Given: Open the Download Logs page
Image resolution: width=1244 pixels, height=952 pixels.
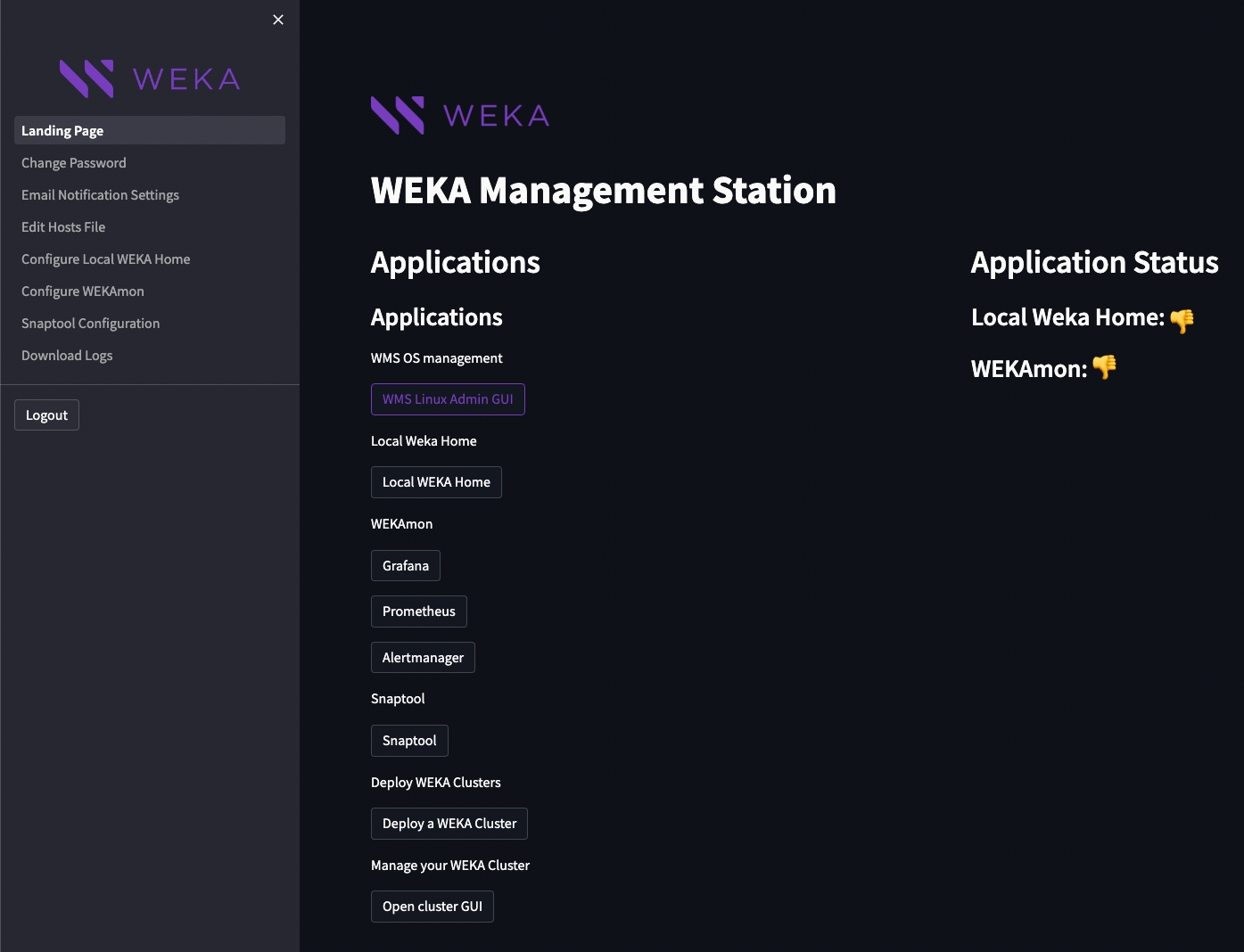Looking at the screenshot, I should pos(67,356).
